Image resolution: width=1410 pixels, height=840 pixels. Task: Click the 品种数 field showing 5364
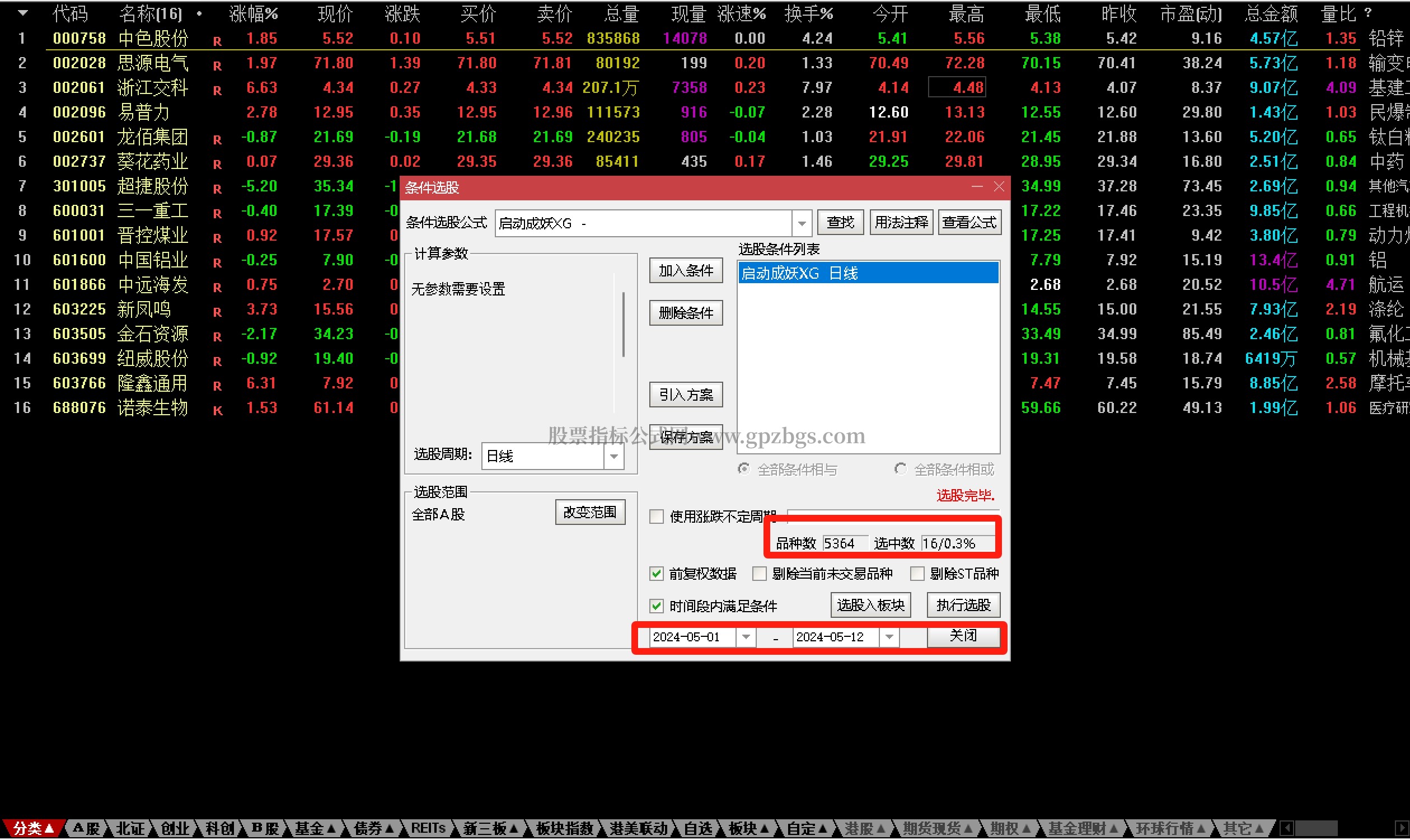(845, 543)
